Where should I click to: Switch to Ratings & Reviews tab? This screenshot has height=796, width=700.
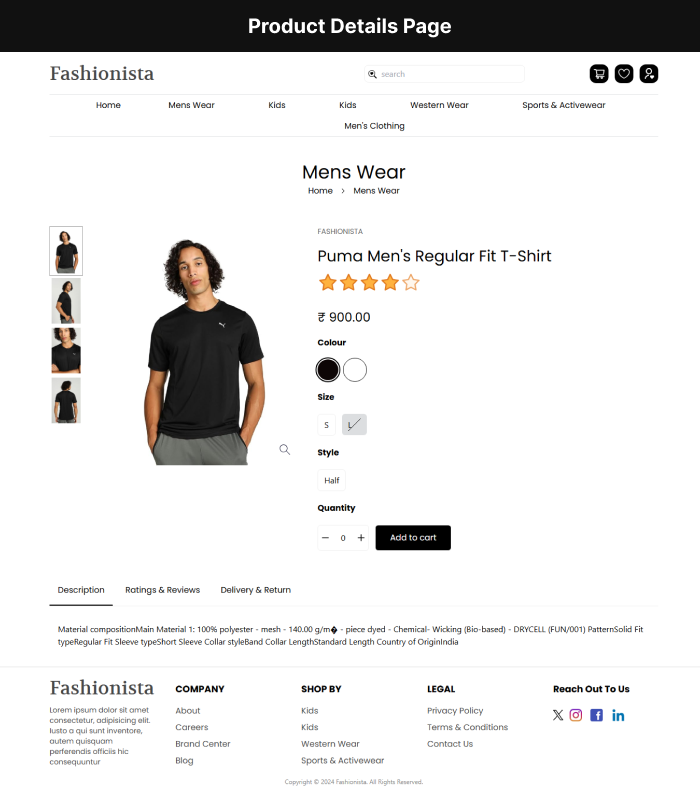162,590
